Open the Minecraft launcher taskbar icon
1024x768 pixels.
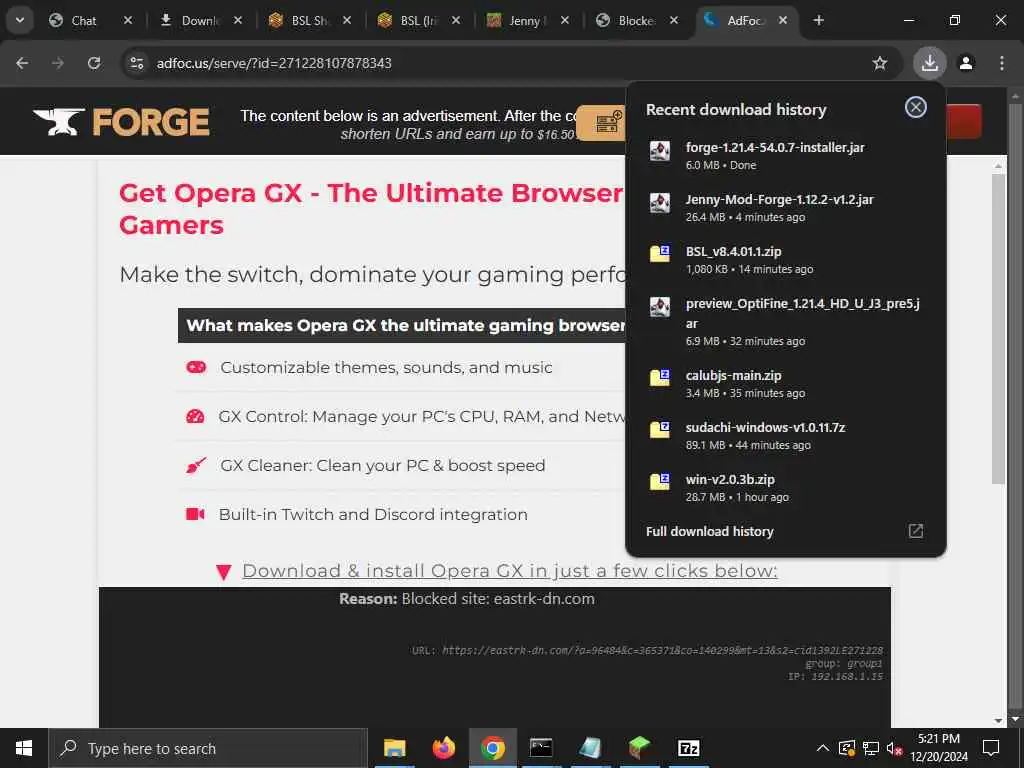coord(639,748)
